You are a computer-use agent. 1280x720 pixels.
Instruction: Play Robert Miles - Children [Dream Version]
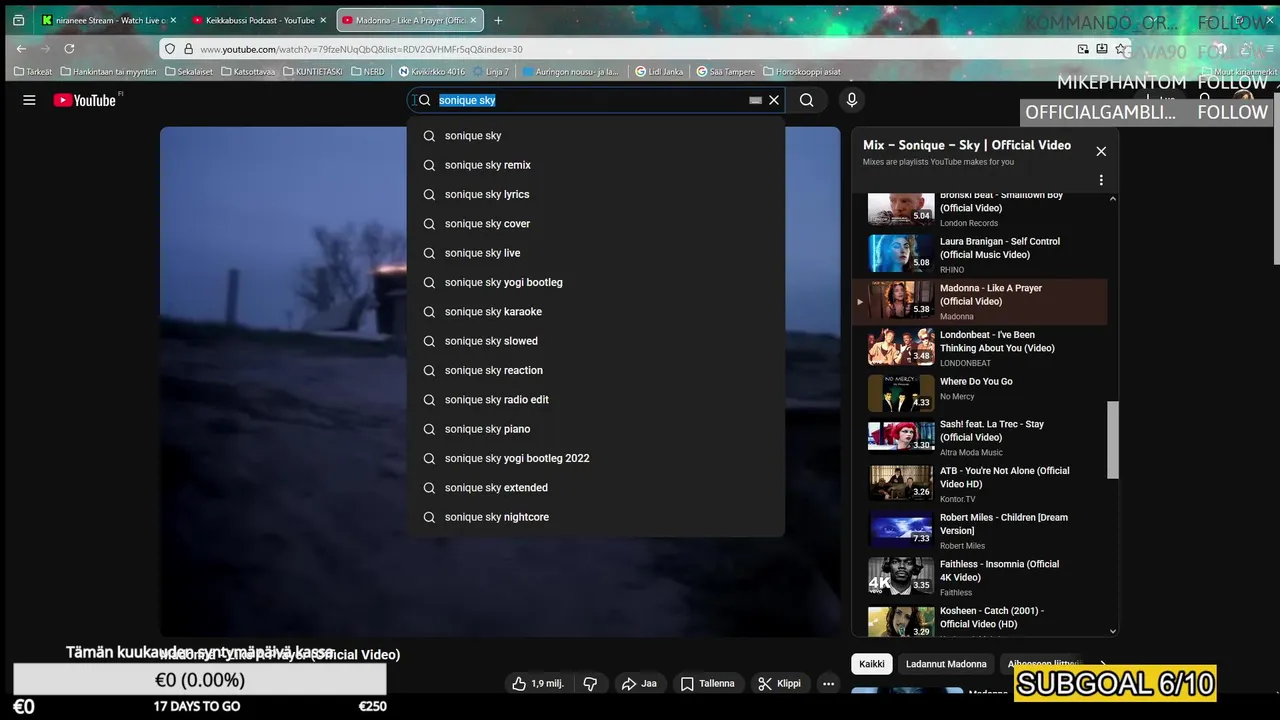click(980, 531)
